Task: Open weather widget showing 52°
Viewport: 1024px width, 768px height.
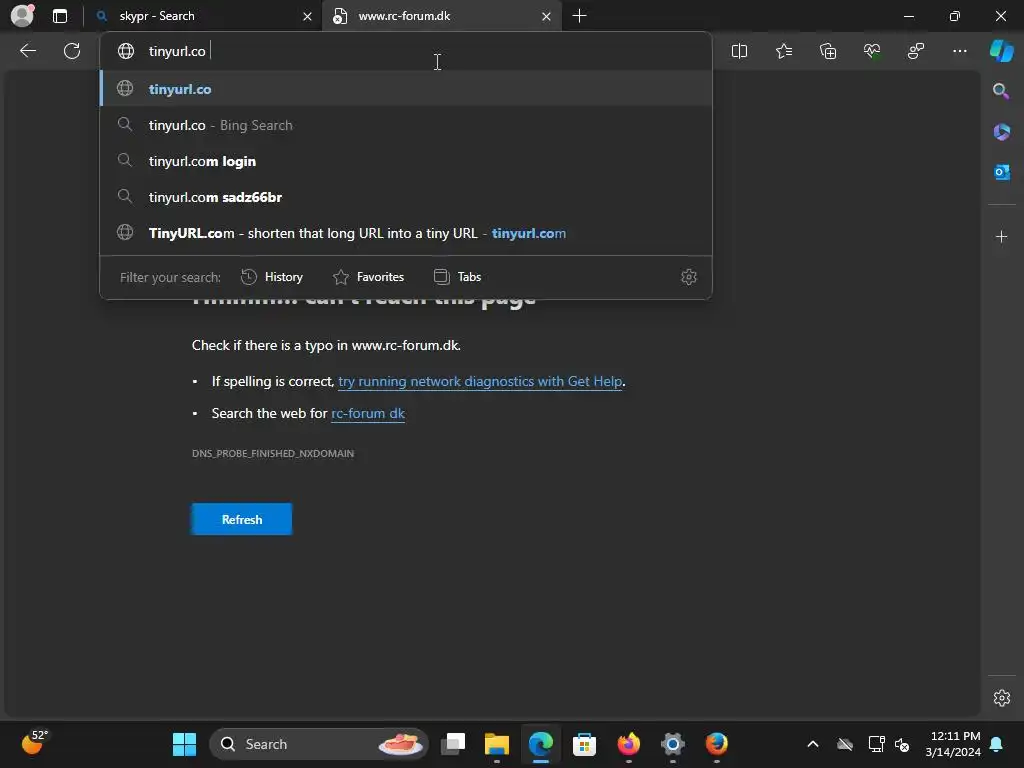Action: (x=34, y=743)
